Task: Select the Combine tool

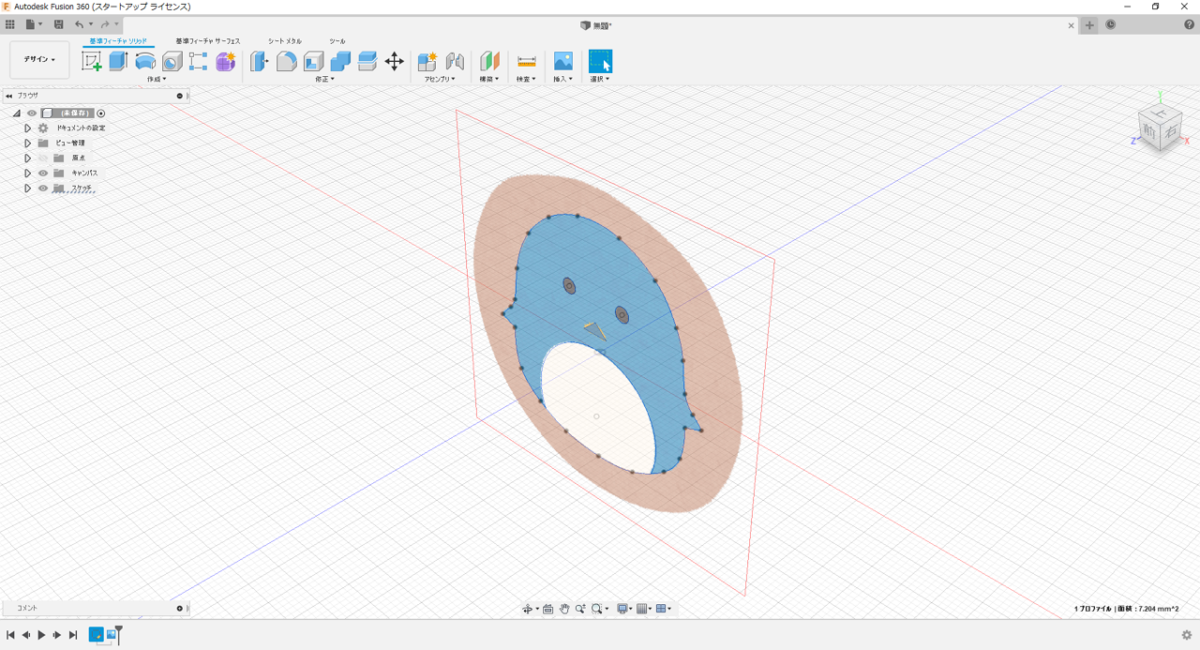Action: [340, 61]
